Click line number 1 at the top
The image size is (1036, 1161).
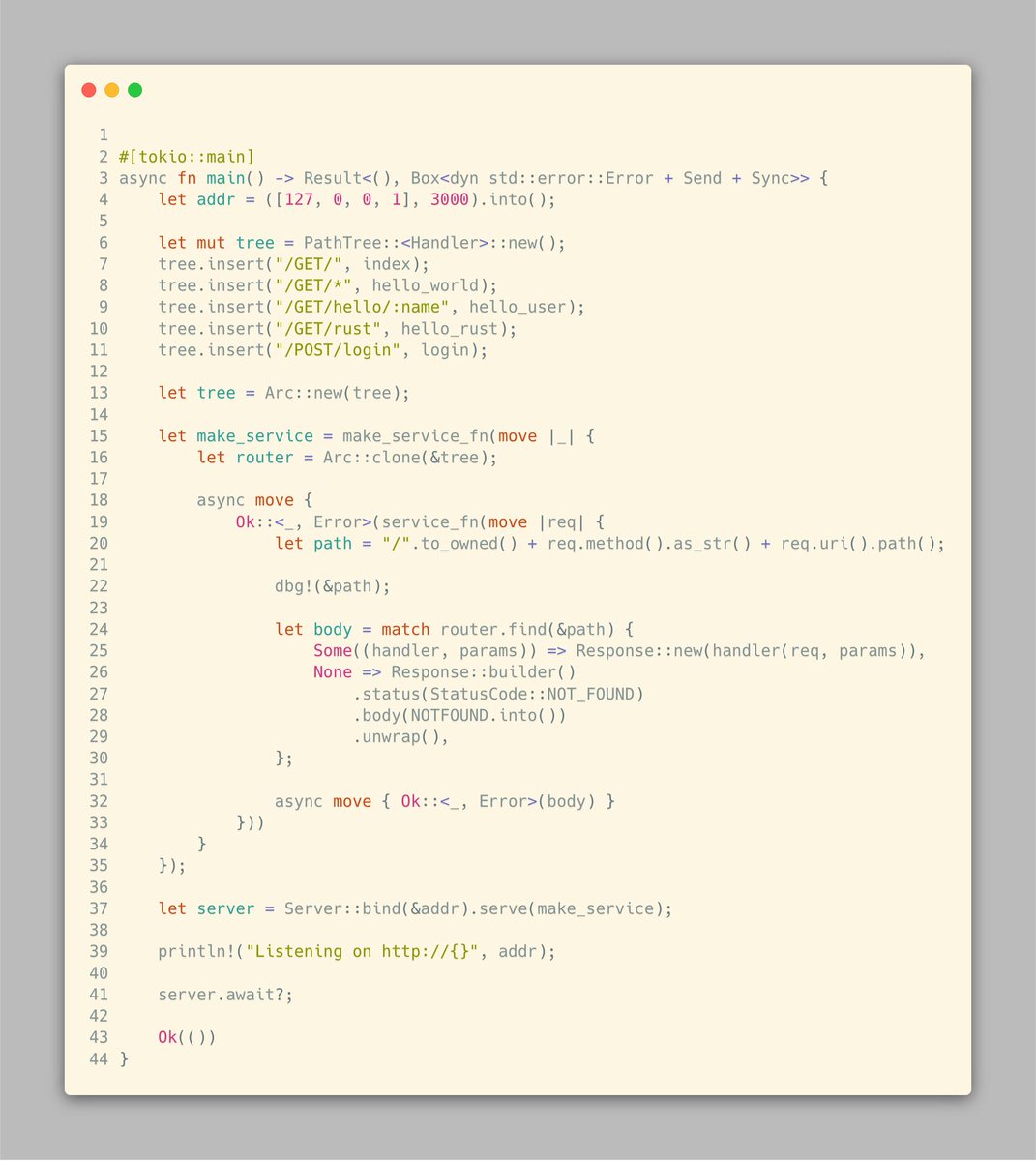103,134
